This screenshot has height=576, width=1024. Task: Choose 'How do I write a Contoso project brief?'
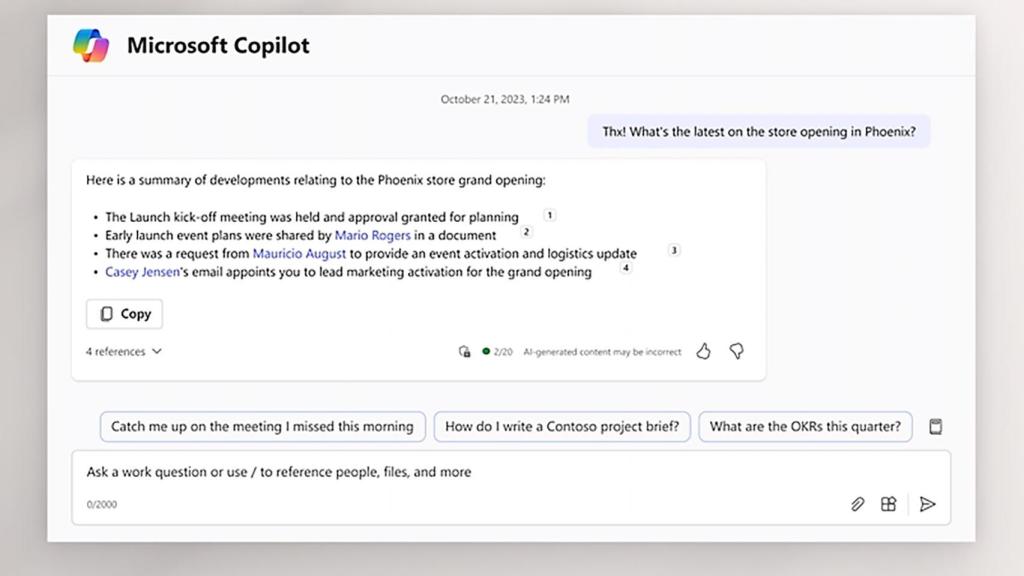(562, 427)
